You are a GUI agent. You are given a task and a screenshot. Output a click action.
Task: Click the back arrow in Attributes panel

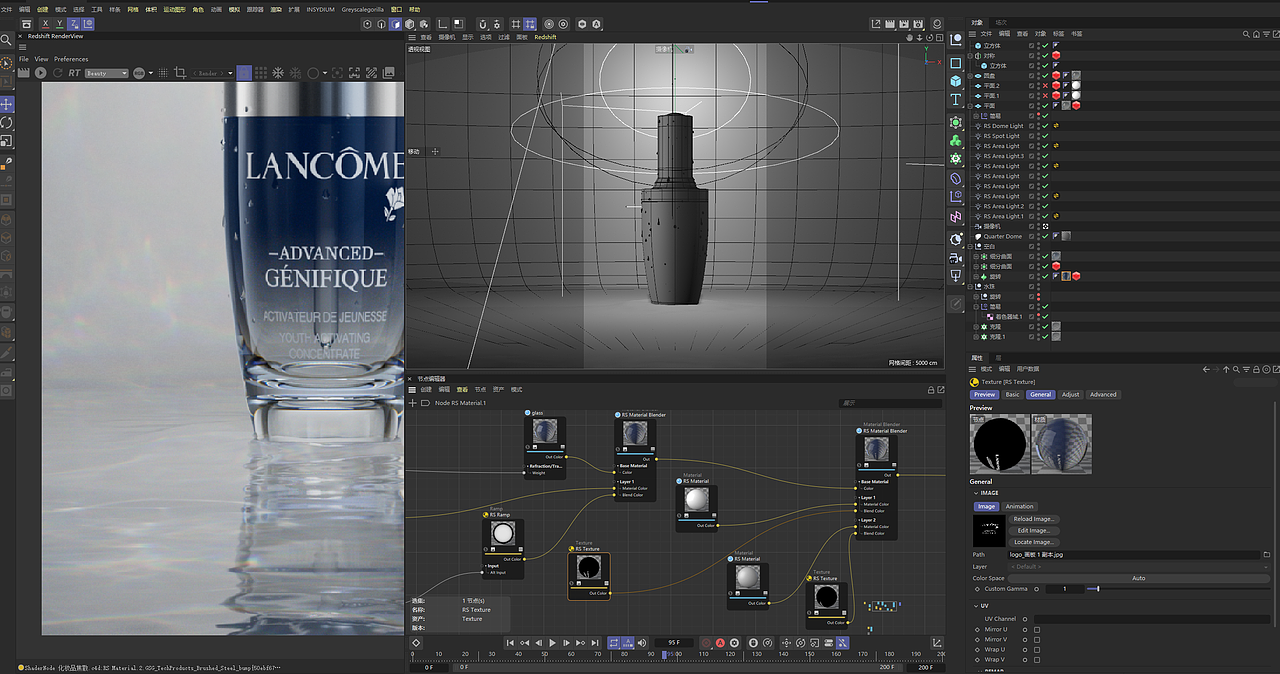pos(1206,369)
